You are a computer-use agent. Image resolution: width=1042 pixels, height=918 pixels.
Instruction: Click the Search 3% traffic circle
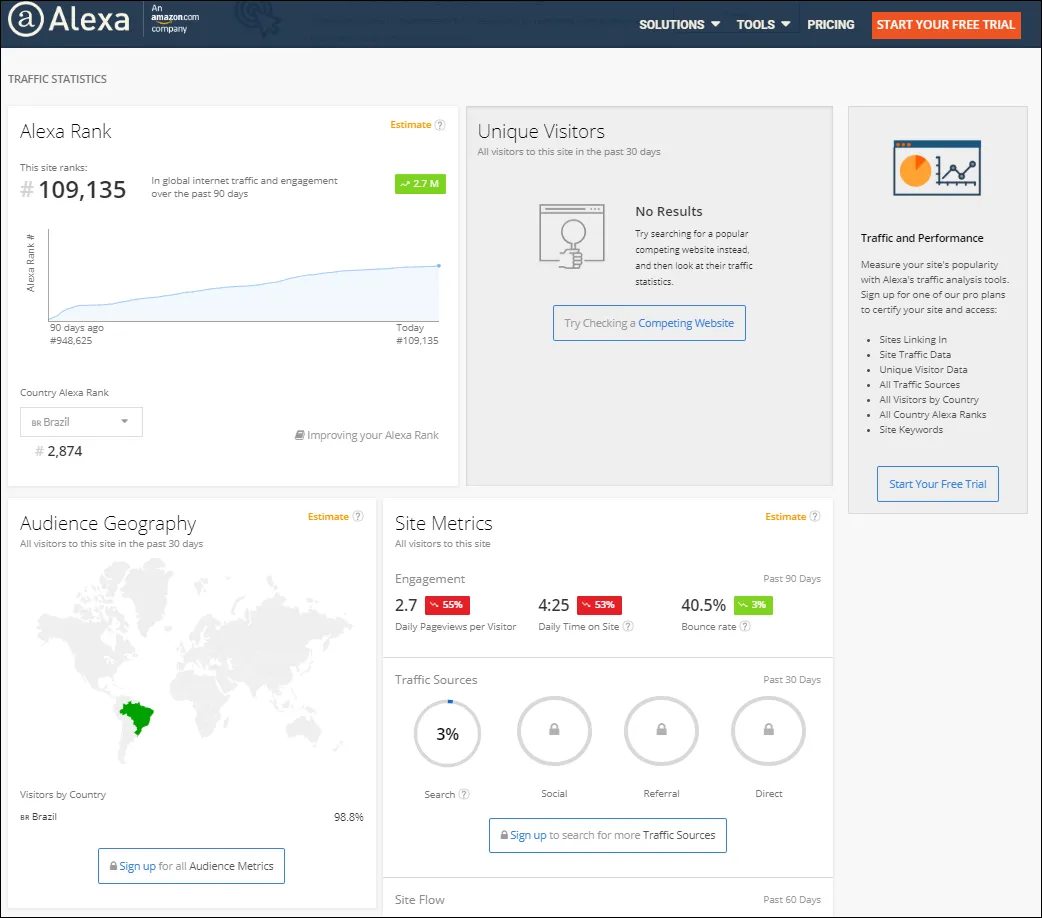pyautogui.click(x=447, y=733)
